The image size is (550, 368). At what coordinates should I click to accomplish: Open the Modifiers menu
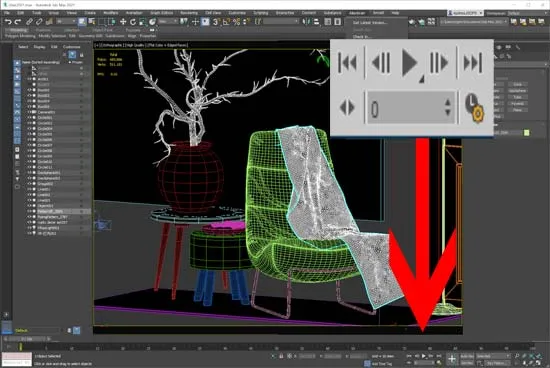[x=110, y=13]
